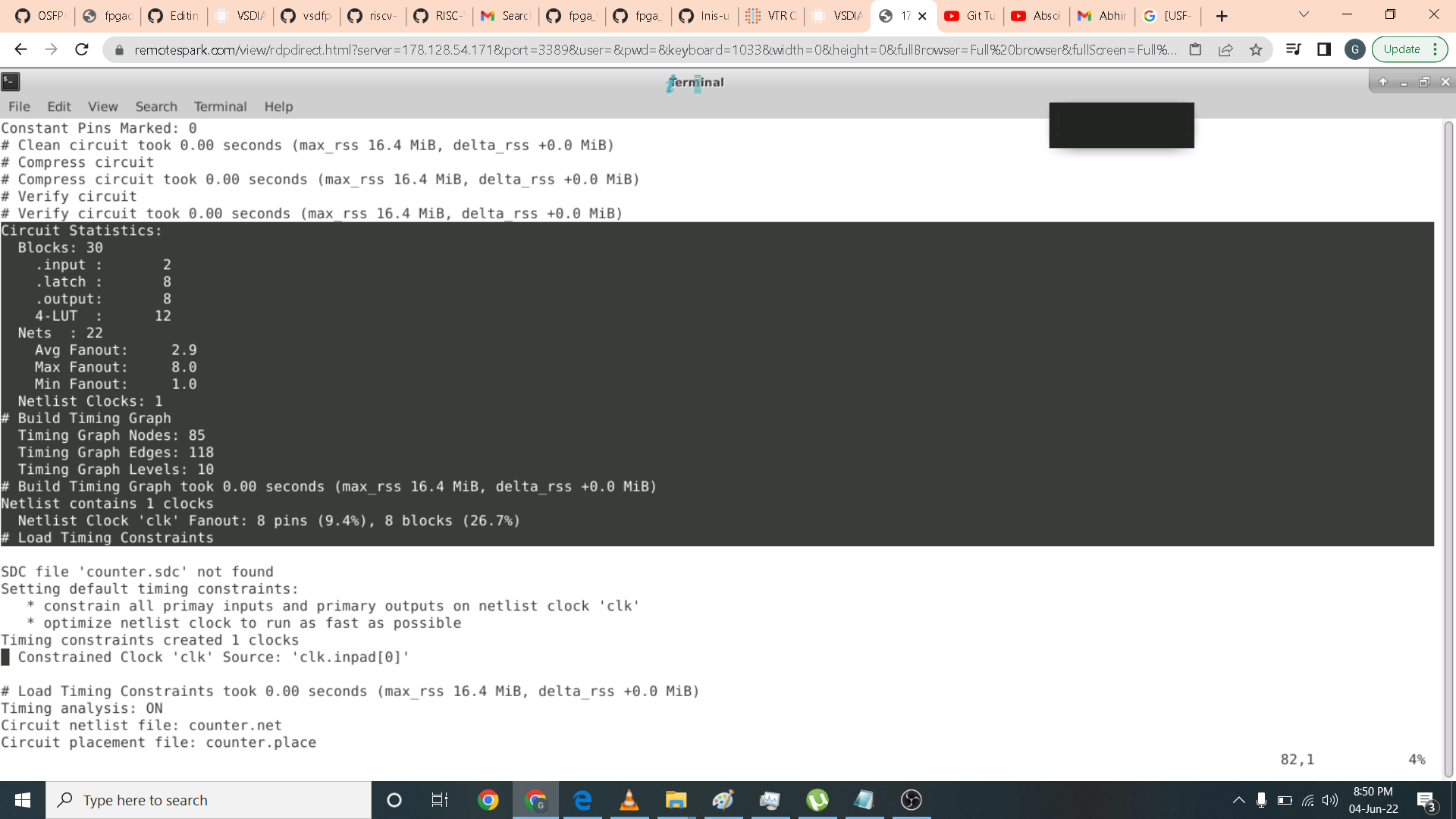Viewport: 1456px width, 819px height.
Task: Click volume icon in system tray
Action: (1330, 800)
